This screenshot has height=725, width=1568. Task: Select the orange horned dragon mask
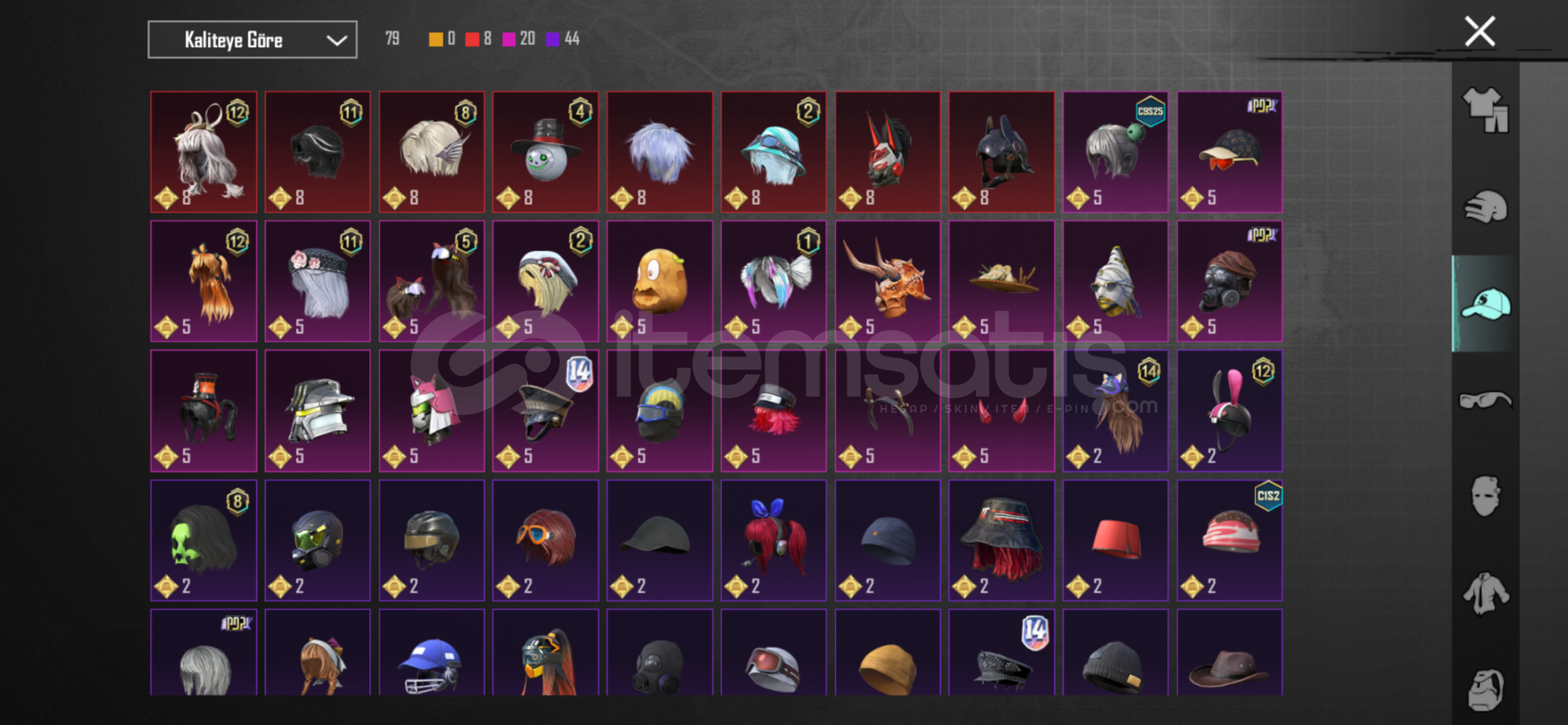(x=887, y=281)
